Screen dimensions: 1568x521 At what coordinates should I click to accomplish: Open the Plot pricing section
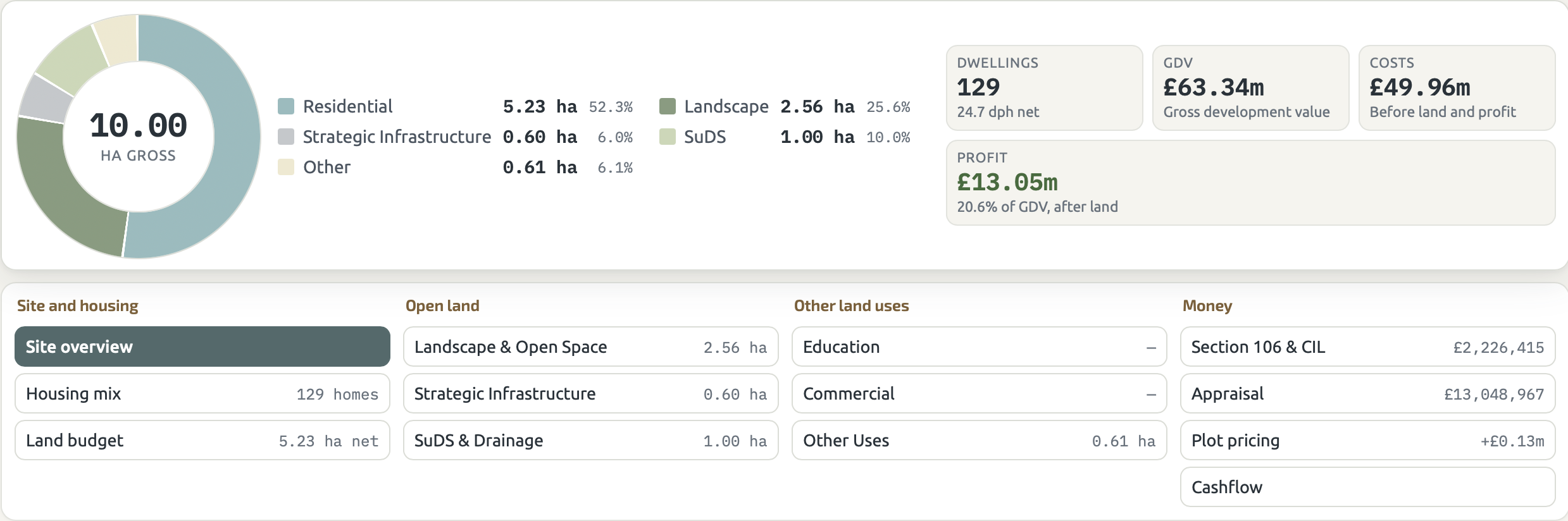1368,440
